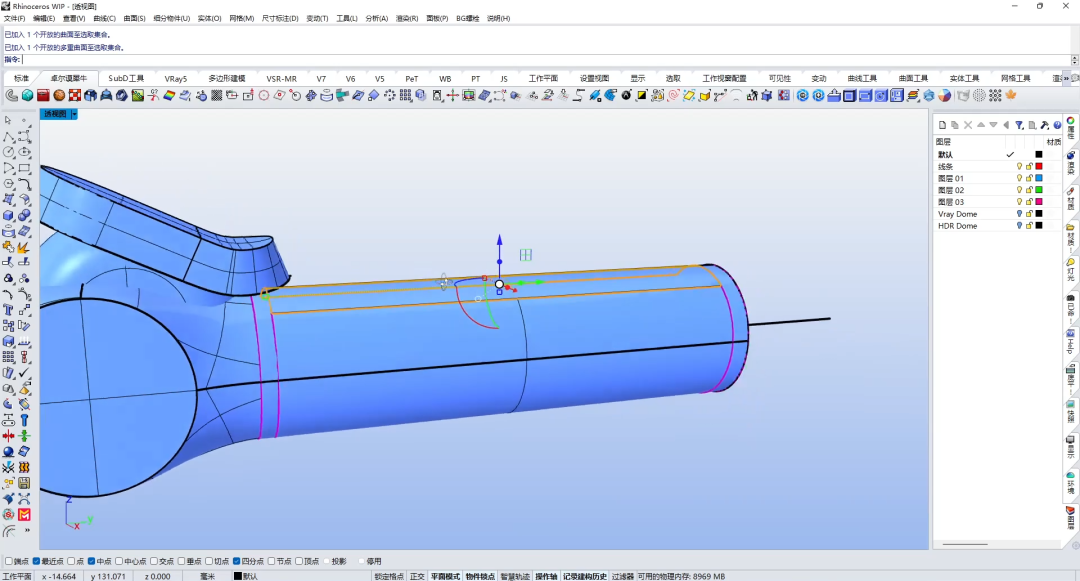Select the Text object tool in left toolbar
This screenshot has width=1080, height=581.
[x=8, y=310]
